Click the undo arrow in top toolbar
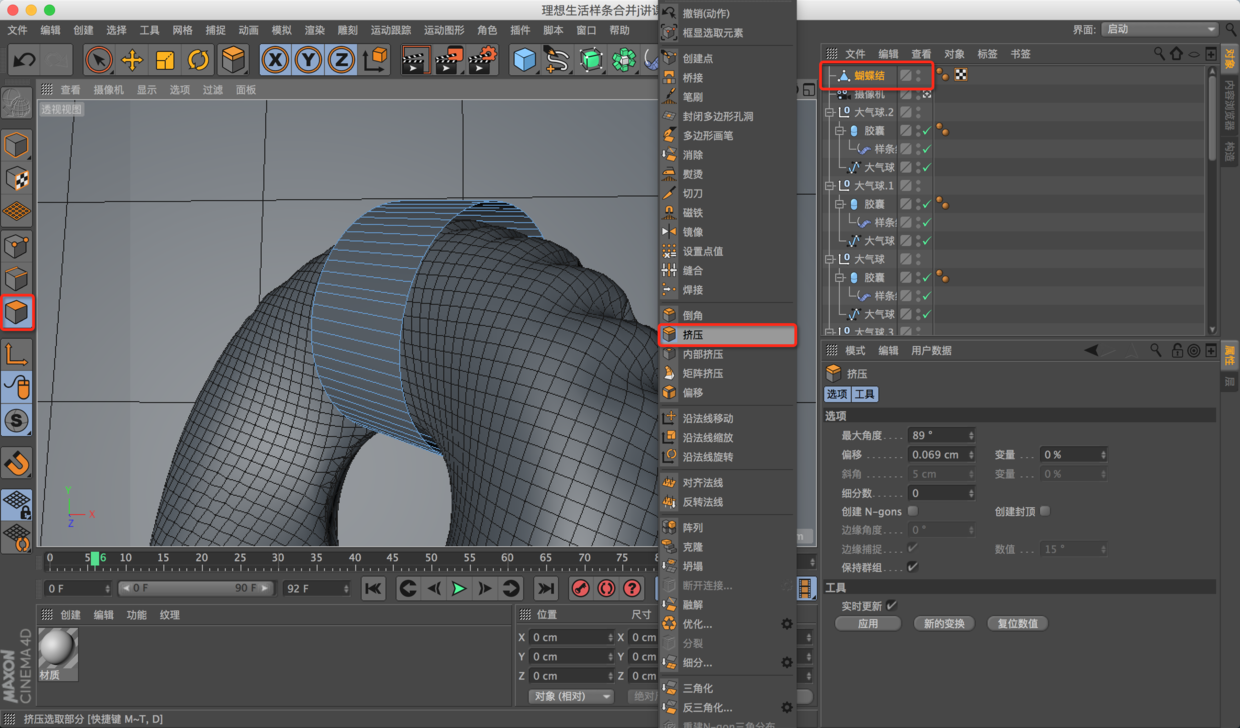Screen dimensions: 1240x728 click(24, 60)
